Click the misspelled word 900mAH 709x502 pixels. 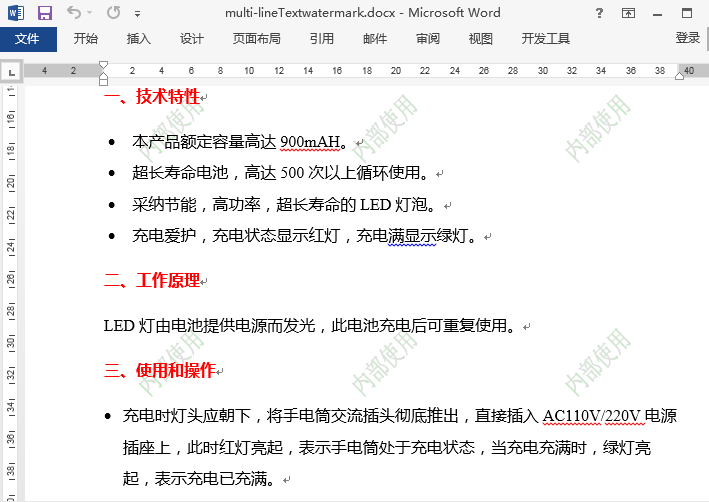pyautogui.click(x=310, y=142)
